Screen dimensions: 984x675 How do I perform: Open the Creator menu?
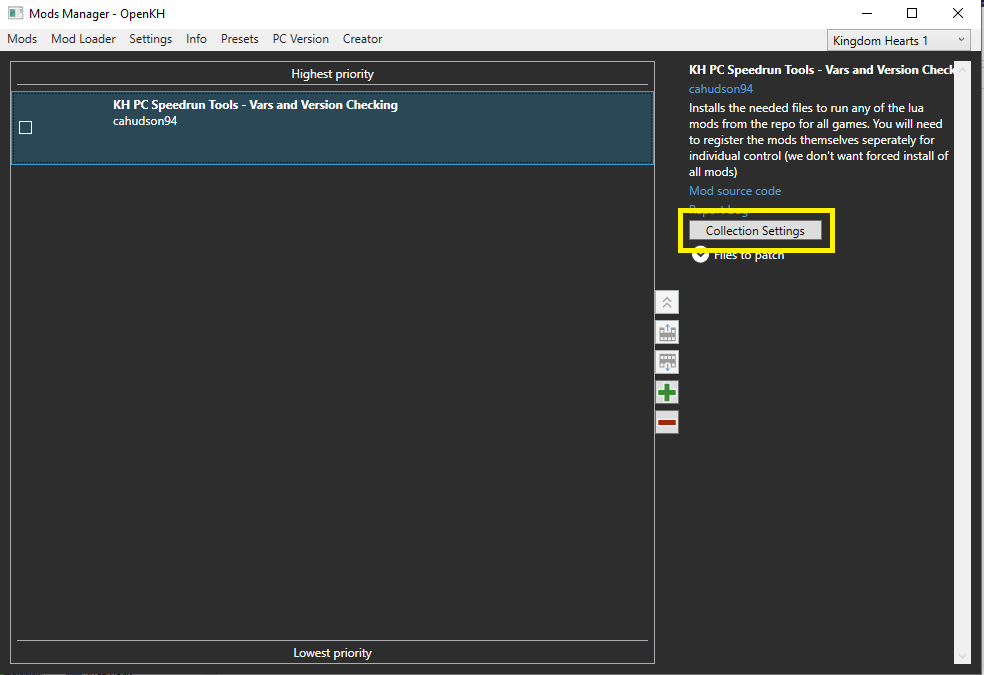(x=363, y=39)
